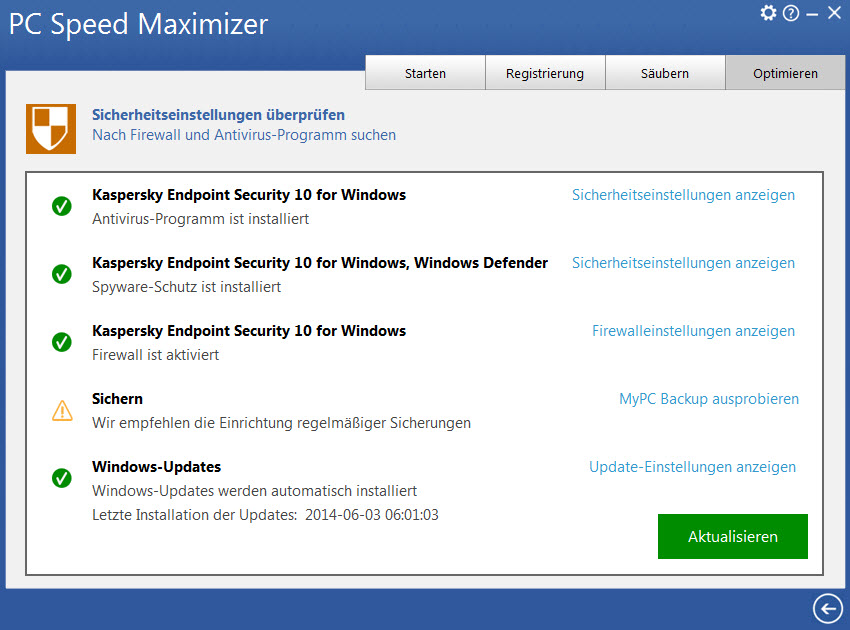Image resolution: width=850 pixels, height=630 pixels.
Task: Open Firewalleinstellungen anzeigen link
Action: 693,331
